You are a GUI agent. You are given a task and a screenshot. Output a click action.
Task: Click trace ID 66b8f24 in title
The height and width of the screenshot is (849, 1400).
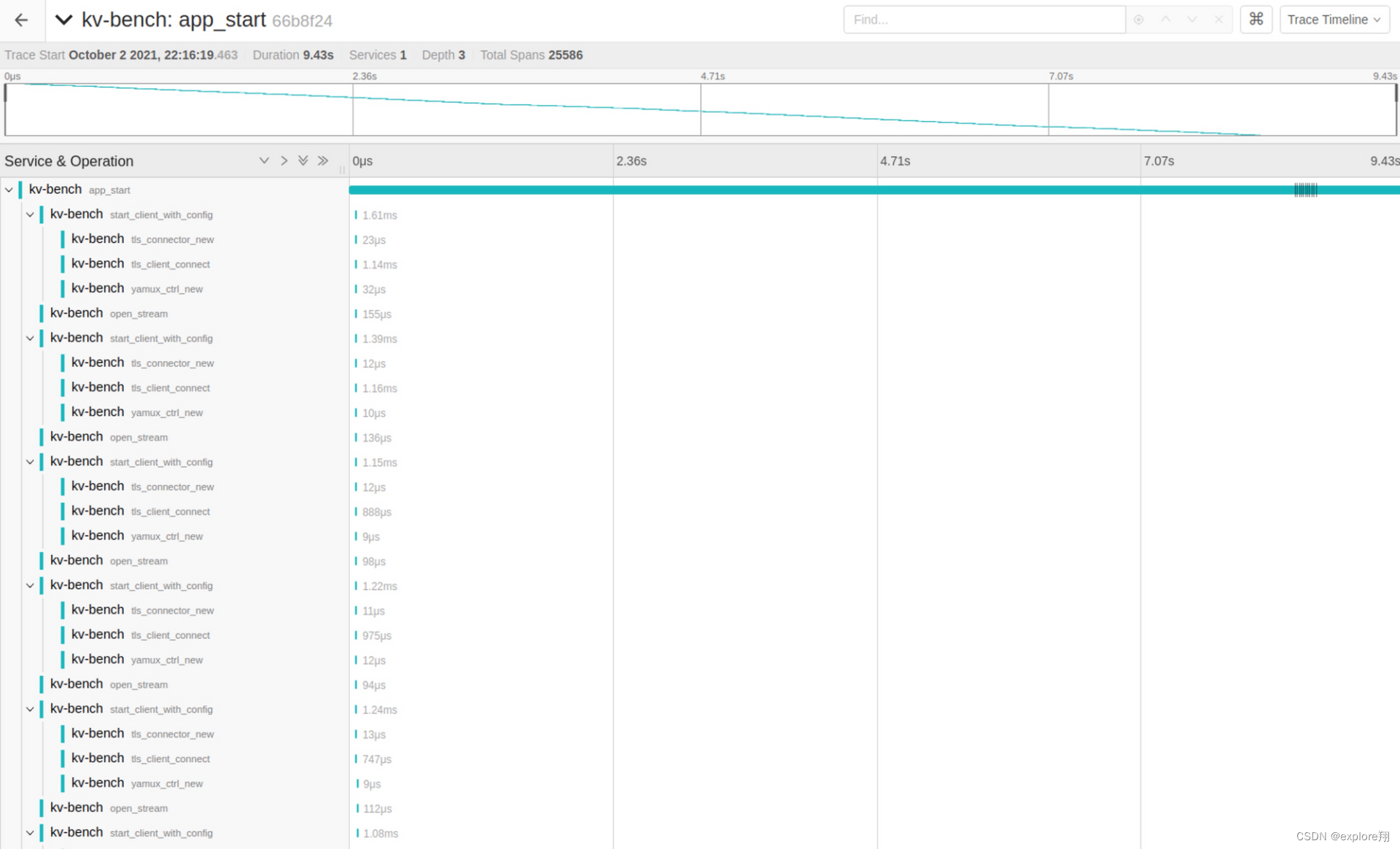point(302,21)
